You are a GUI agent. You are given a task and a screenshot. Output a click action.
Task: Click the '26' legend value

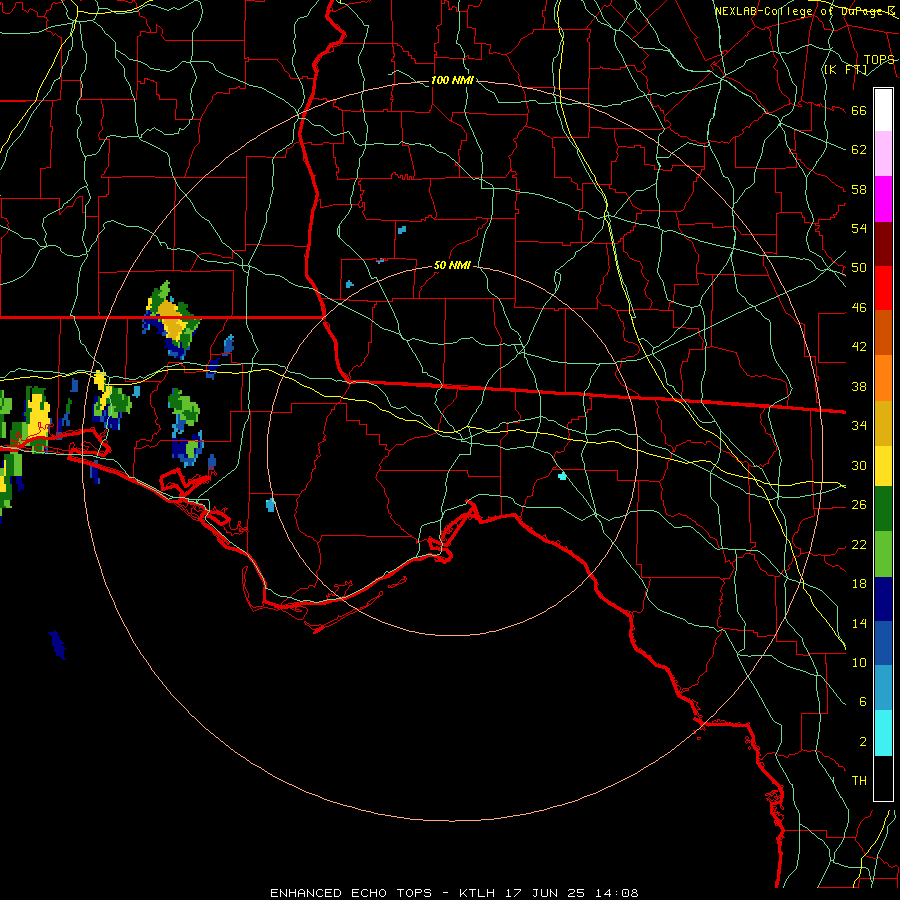click(x=859, y=505)
